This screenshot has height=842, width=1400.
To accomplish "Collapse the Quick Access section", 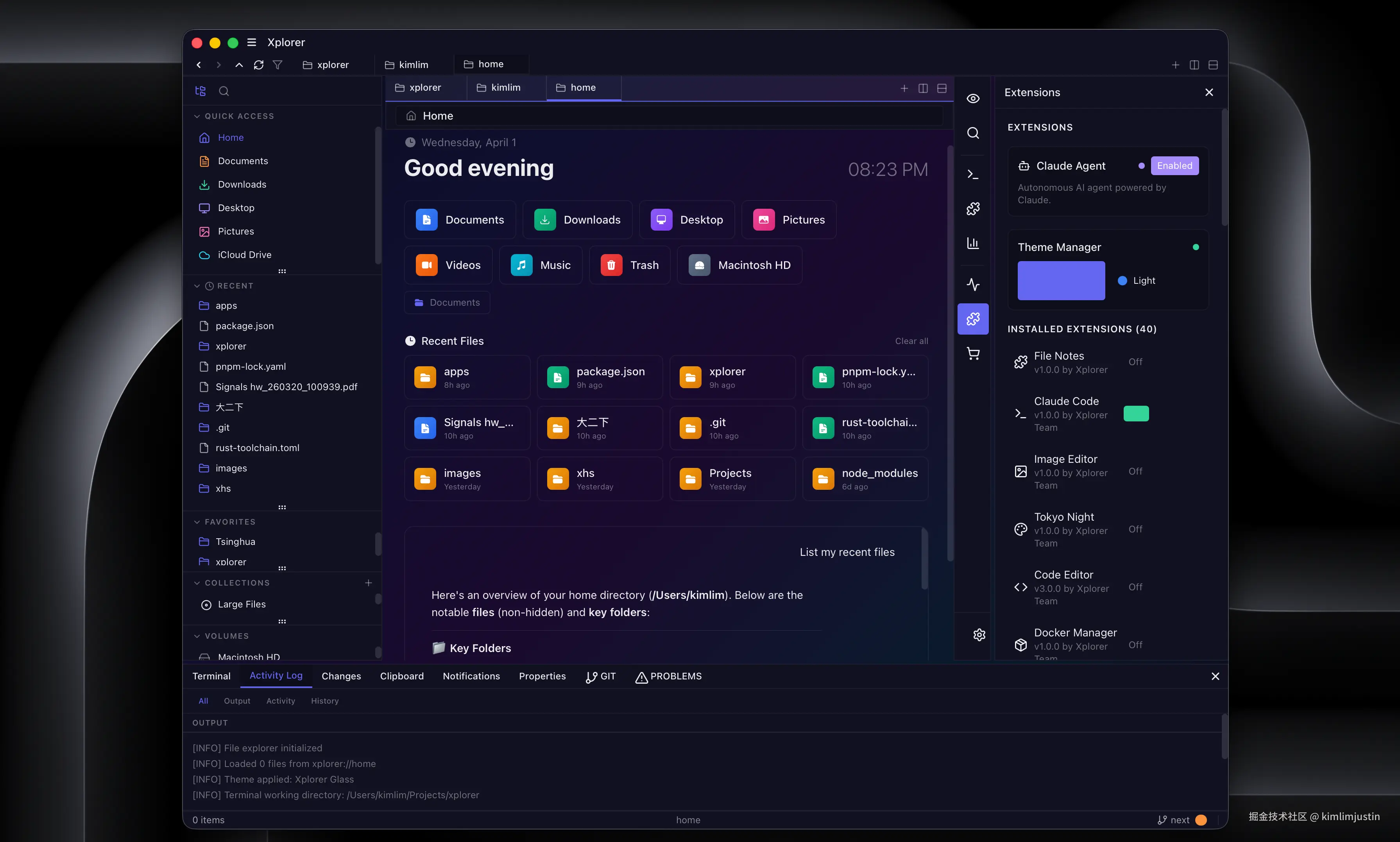I will [197, 116].
